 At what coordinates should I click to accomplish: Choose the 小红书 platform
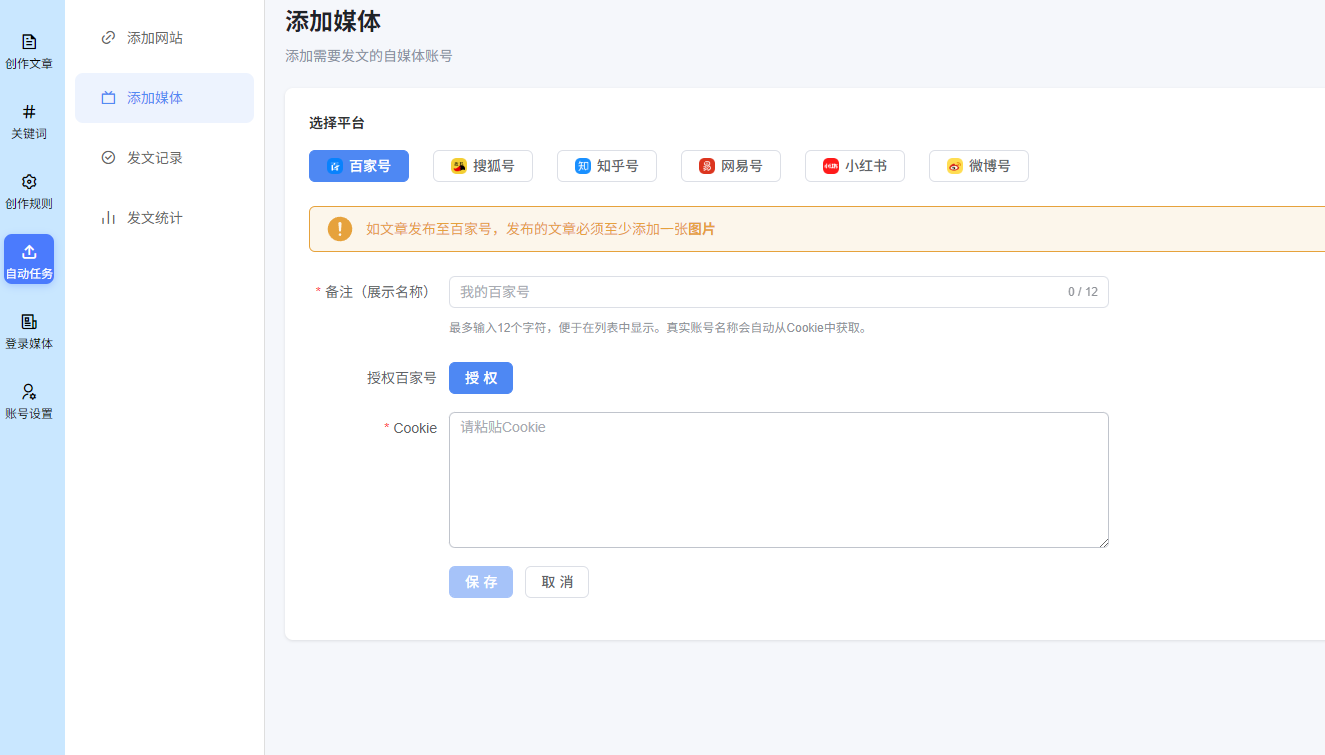(x=854, y=166)
